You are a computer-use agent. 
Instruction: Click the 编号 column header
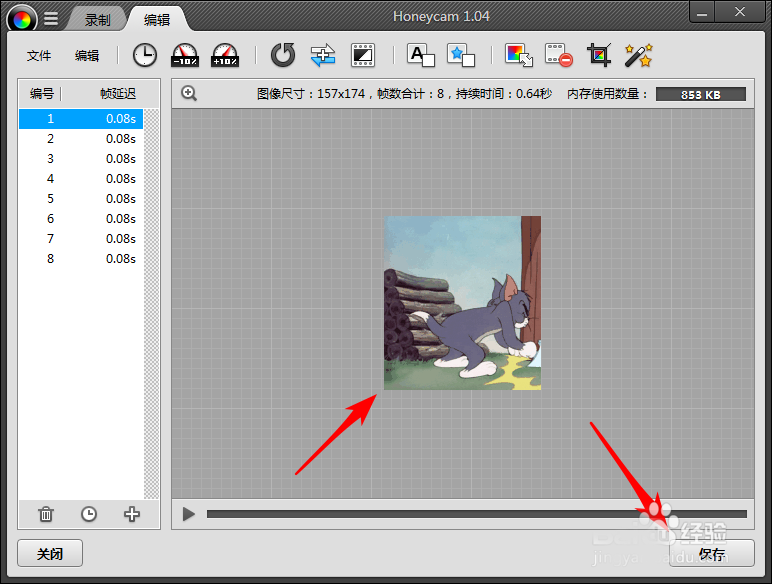[41, 94]
